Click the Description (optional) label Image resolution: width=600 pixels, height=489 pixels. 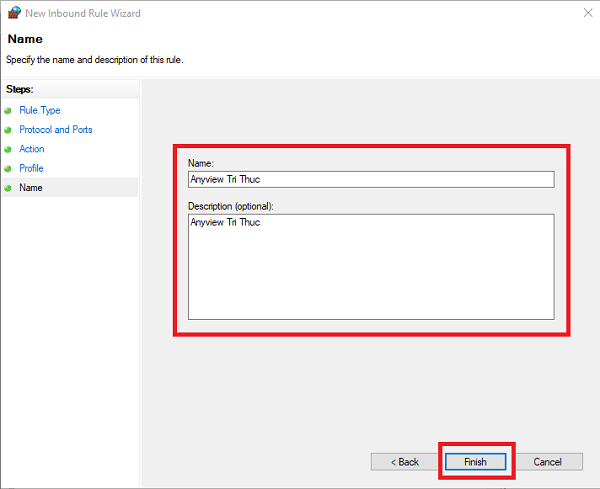coord(231,206)
